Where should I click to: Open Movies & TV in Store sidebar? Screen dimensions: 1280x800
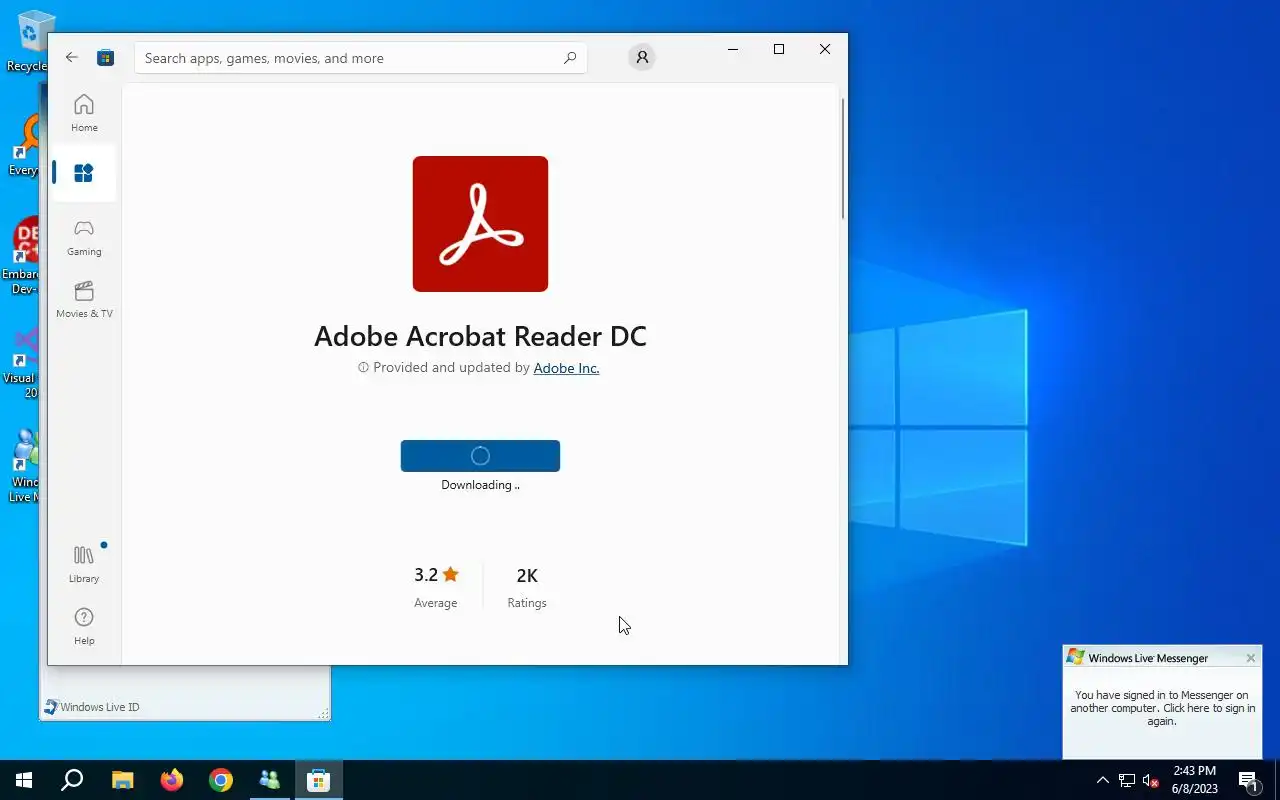[84, 299]
